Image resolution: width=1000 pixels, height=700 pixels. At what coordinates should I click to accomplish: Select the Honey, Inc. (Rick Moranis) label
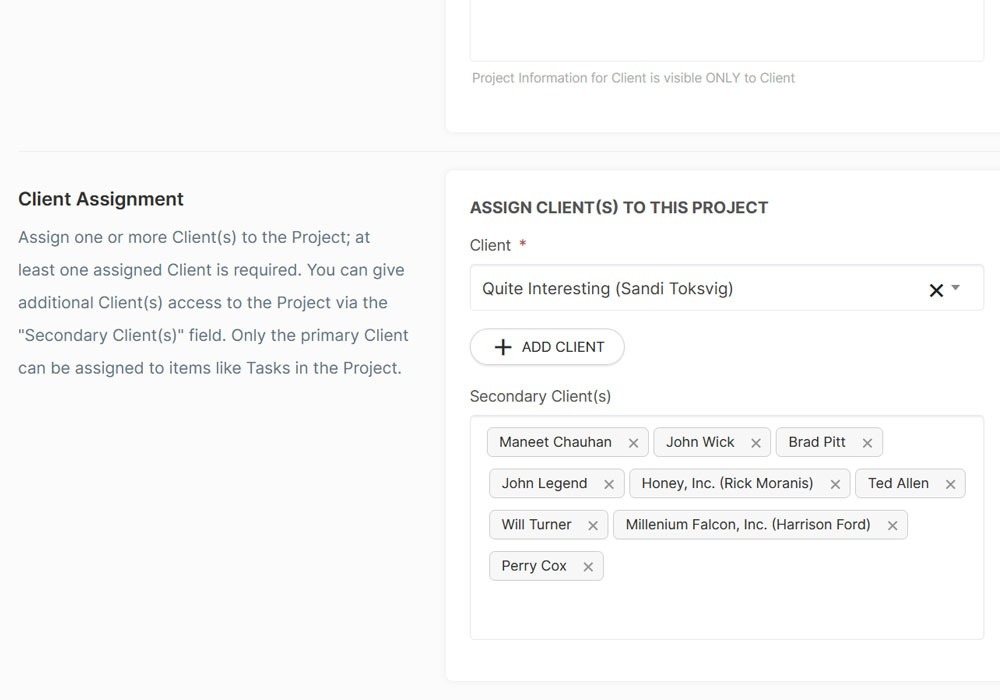[x=727, y=484]
